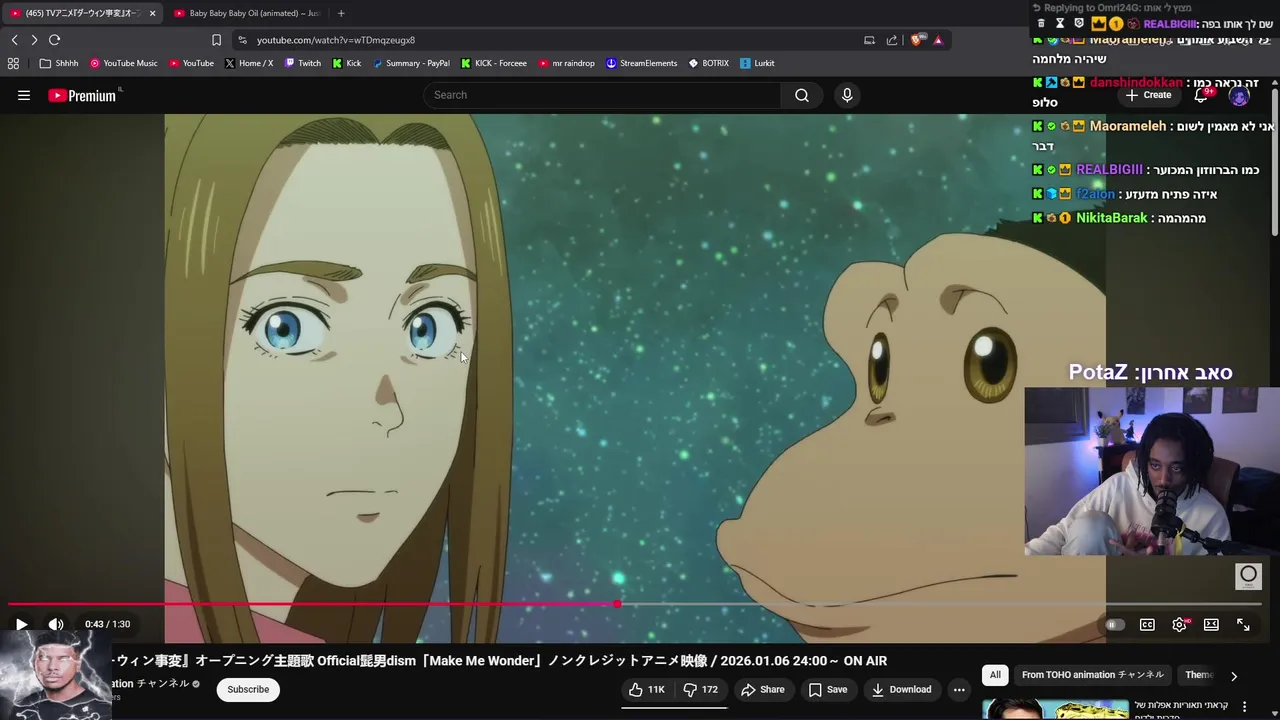Enter full screen mode
1280x720 pixels.
[x=1243, y=624]
